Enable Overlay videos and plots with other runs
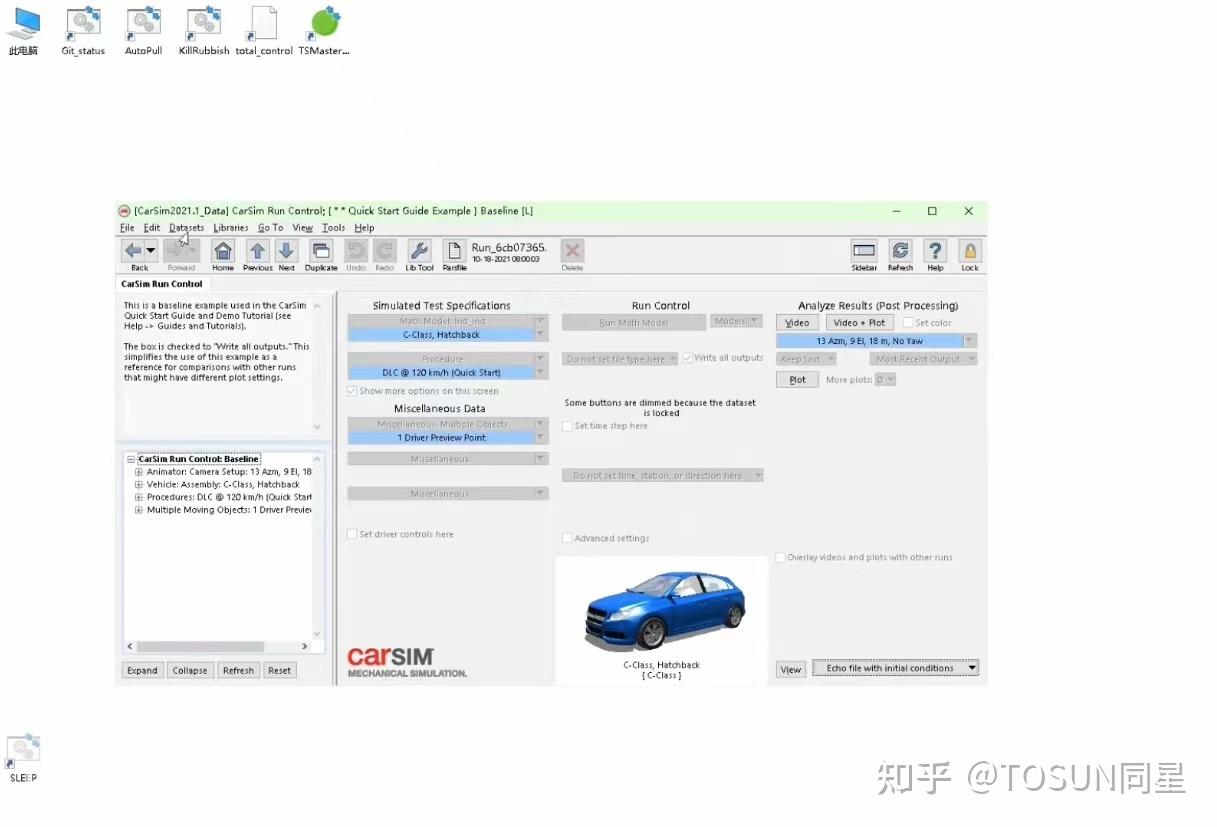Viewport: 1217px width, 827px height. click(780, 559)
